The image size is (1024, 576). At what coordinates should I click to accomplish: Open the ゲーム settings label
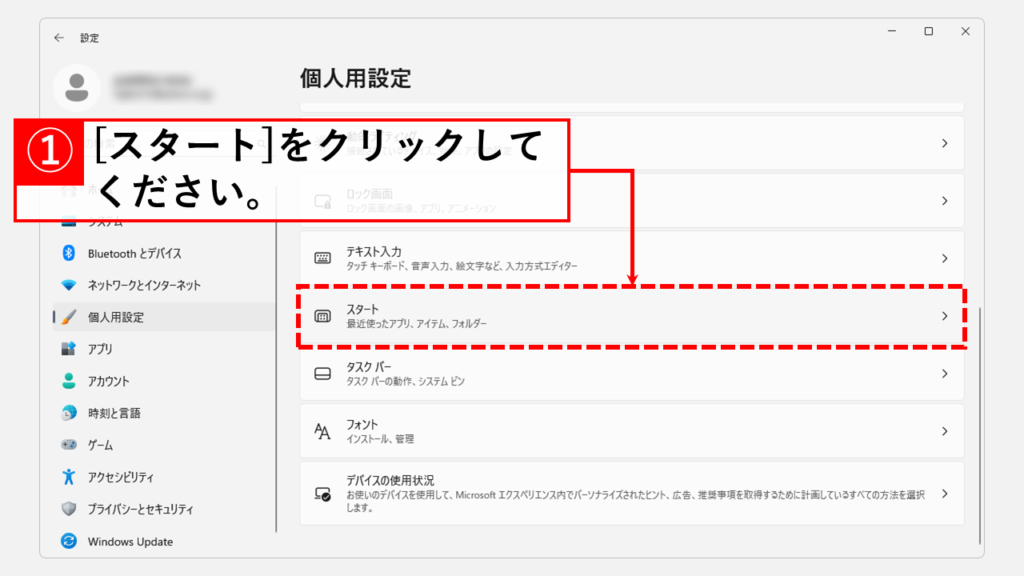pos(100,445)
